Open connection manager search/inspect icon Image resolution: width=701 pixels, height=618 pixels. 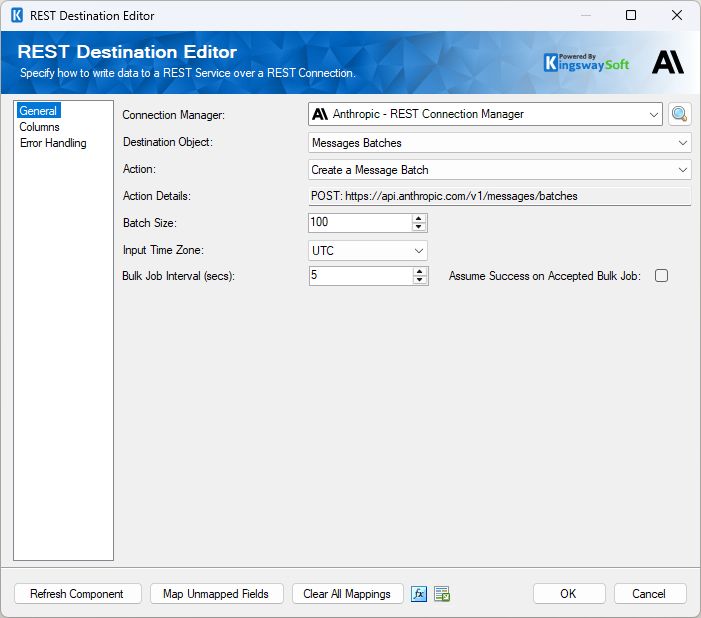coord(680,114)
